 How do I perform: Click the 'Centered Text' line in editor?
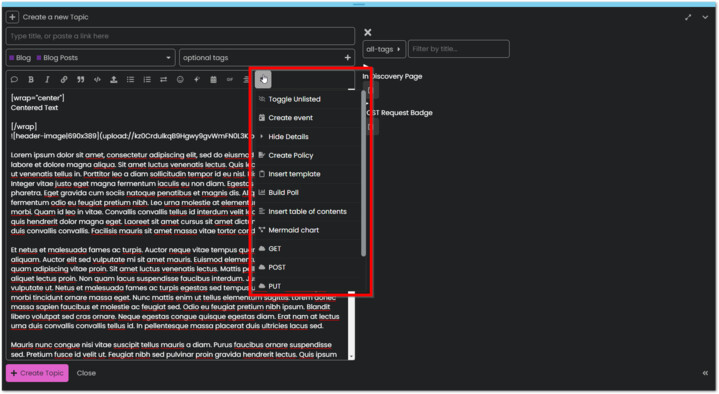pyautogui.click(x=34, y=108)
